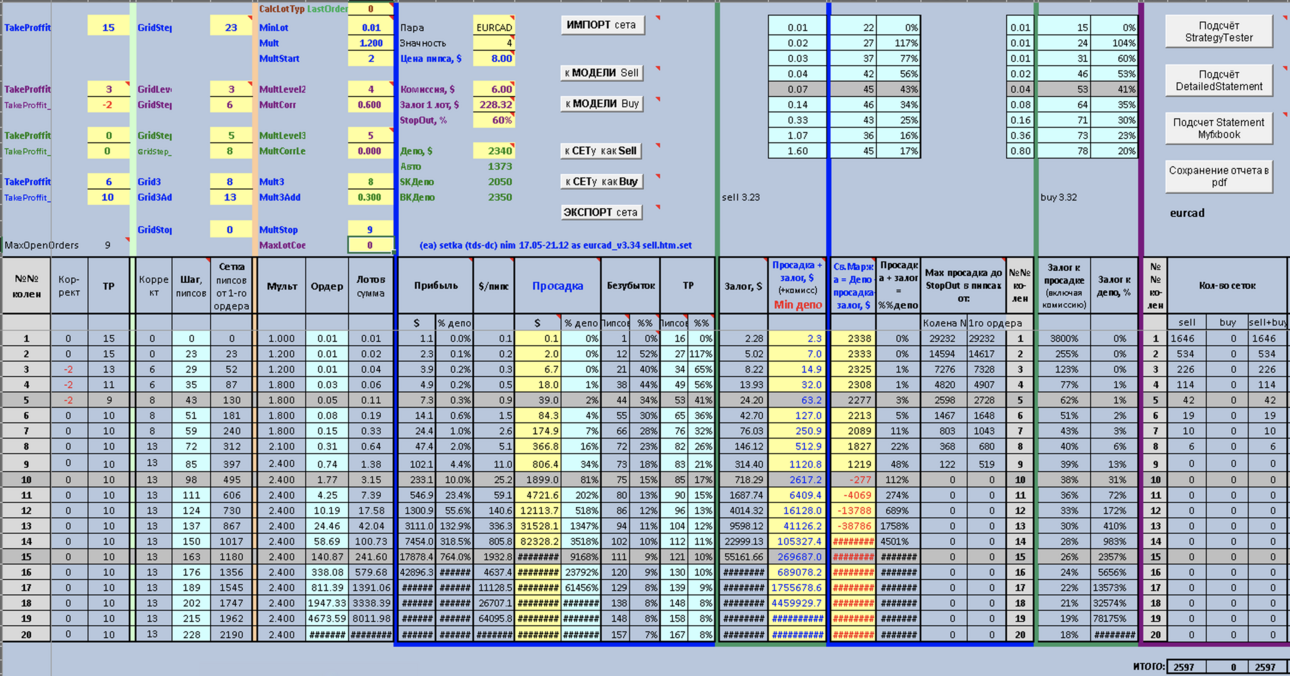Select the StopOut value 60%
Image resolution: width=1290 pixels, height=676 pixels.
click(494, 120)
